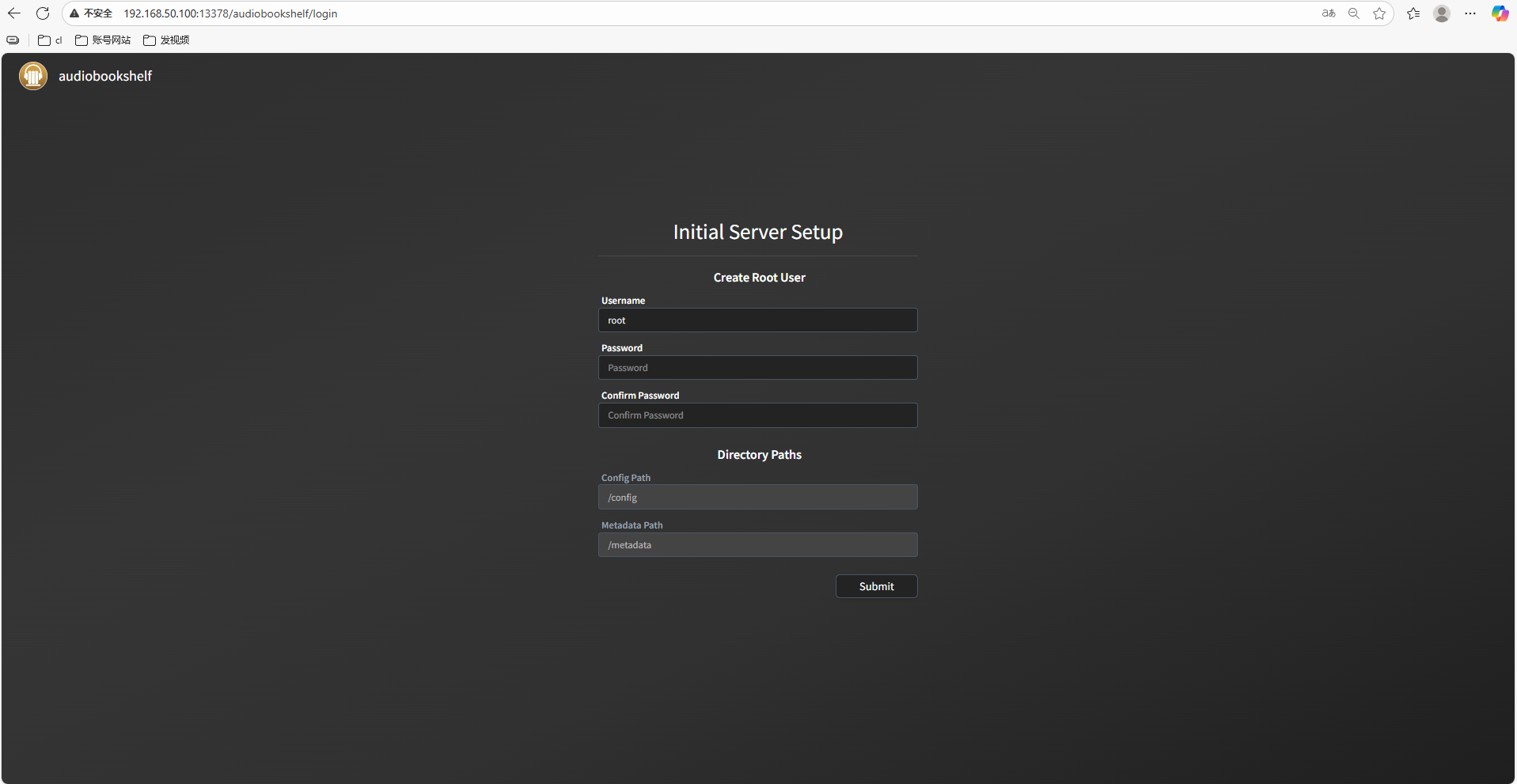
Task: Open the Copilot icon in the toolbar
Action: (1500, 13)
